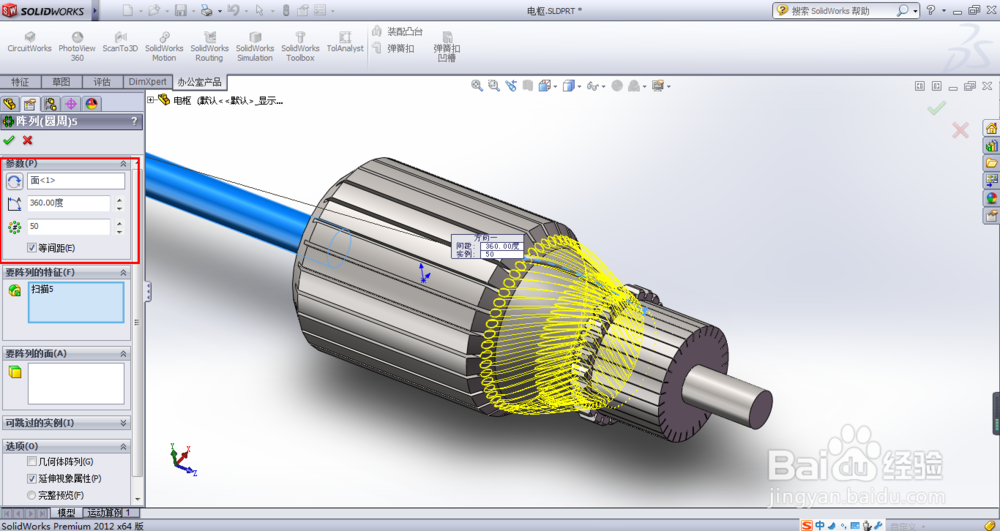
Task: Switch to 模型 bottom tab
Action: 66,513
